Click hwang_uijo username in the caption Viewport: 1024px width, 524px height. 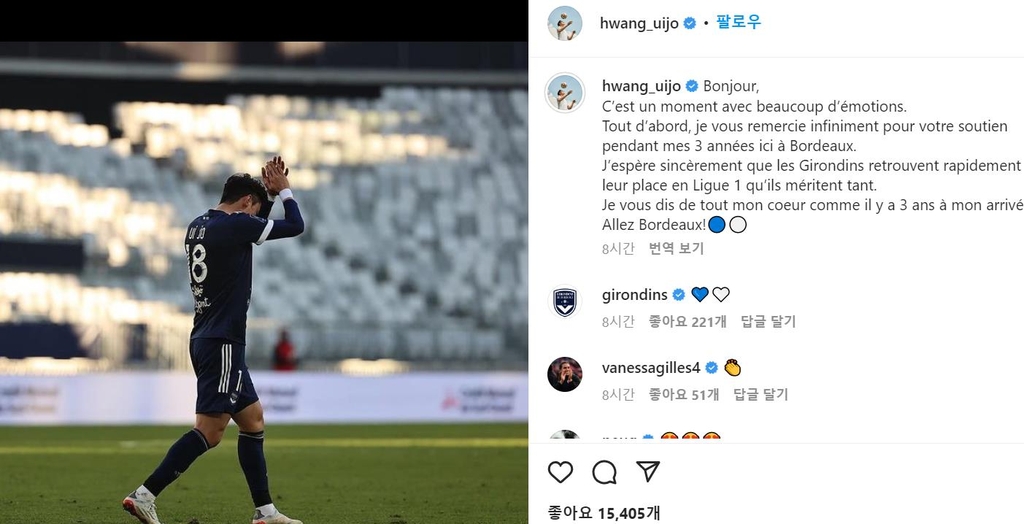[x=641, y=86]
